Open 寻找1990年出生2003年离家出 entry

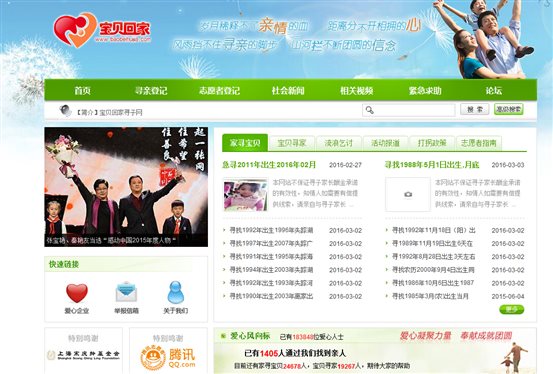pyautogui.click(x=271, y=296)
